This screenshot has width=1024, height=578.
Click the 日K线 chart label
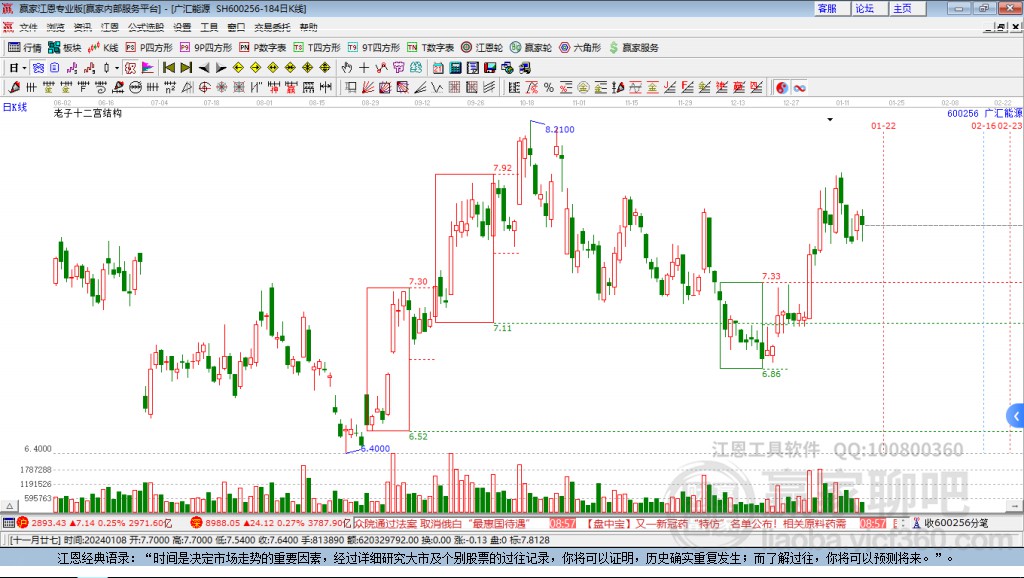tap(15, 107)
